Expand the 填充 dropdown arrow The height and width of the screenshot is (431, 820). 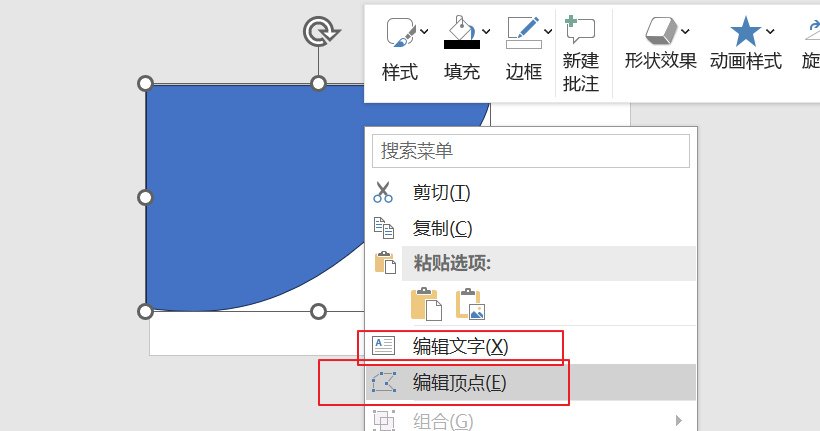(486, 32)
